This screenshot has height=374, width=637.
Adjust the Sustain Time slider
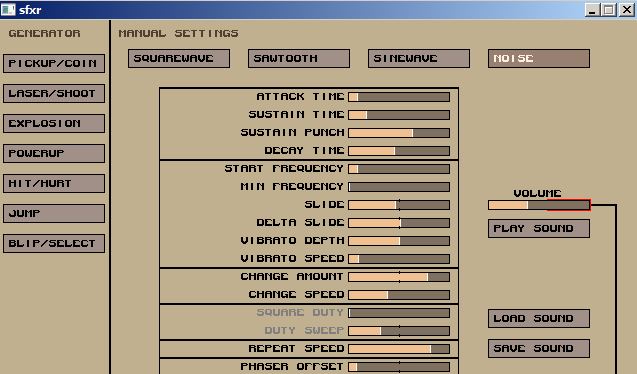[x=399, y=115]
